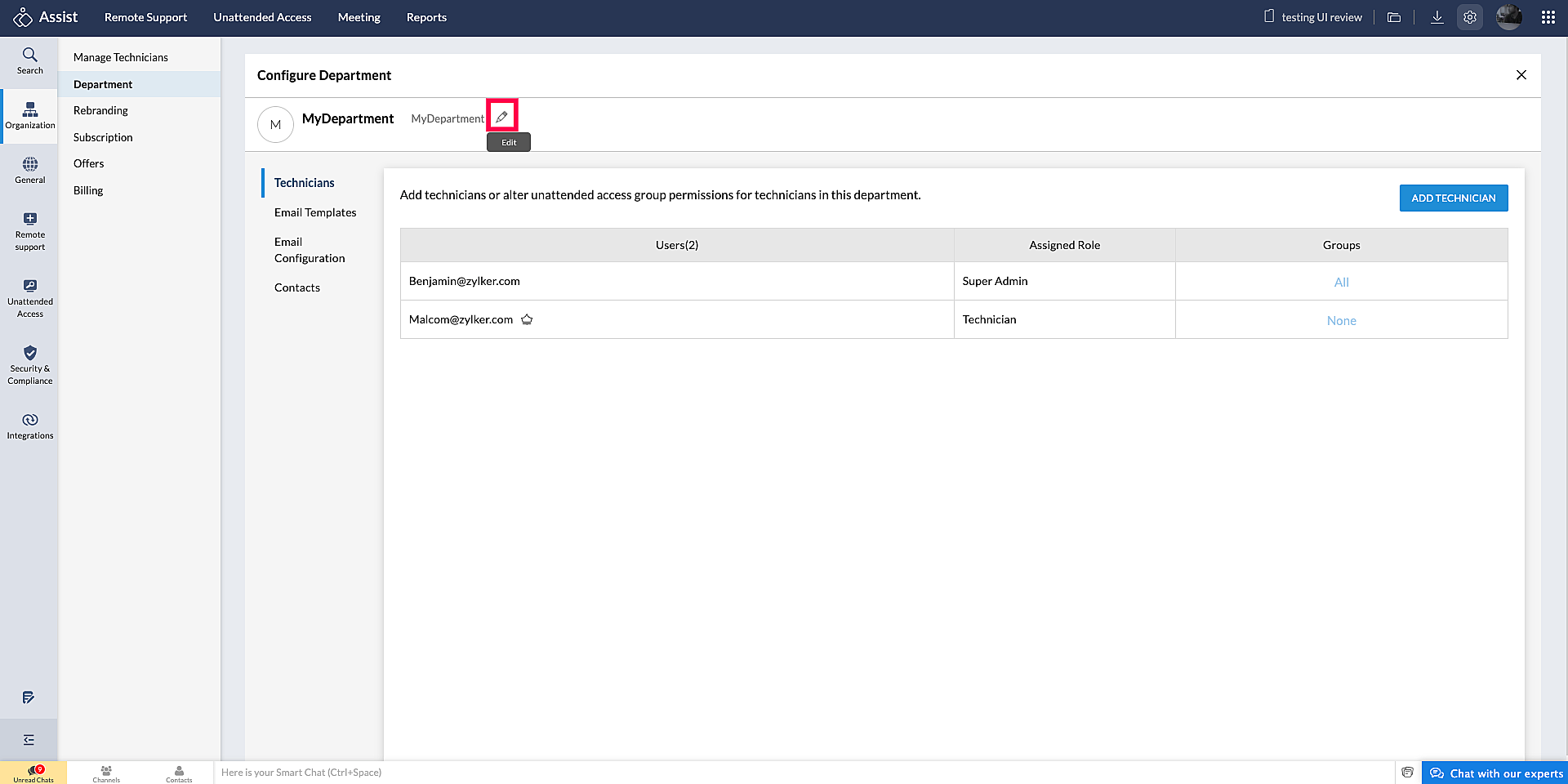Open the Search sidebar icon
This screenshot has height=784, width=1568.
(30, 61)
